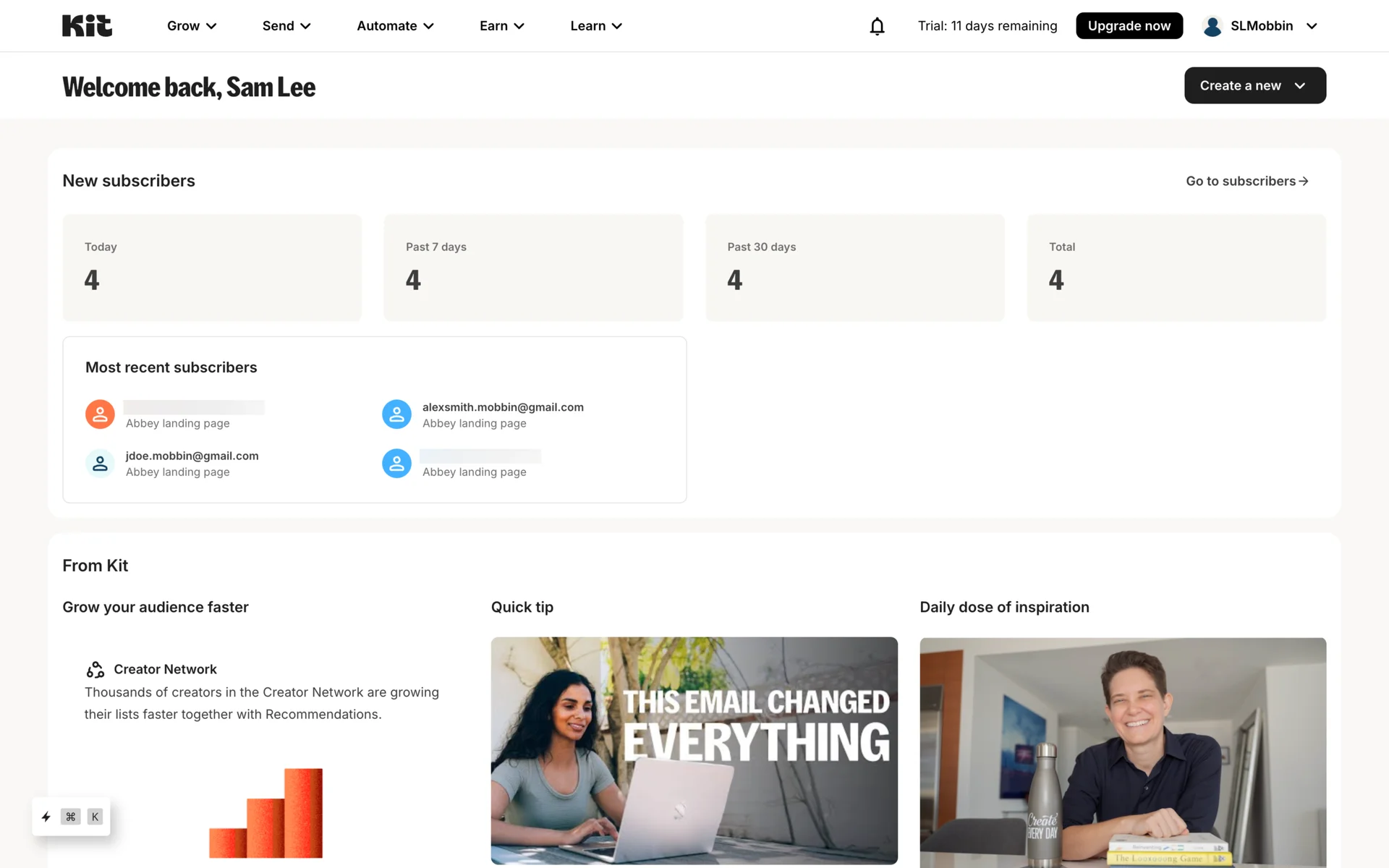The height and width of the screenshot is (868, 1389).
Task: Expand the Create a new dropdown
Action: point(1254,85)
